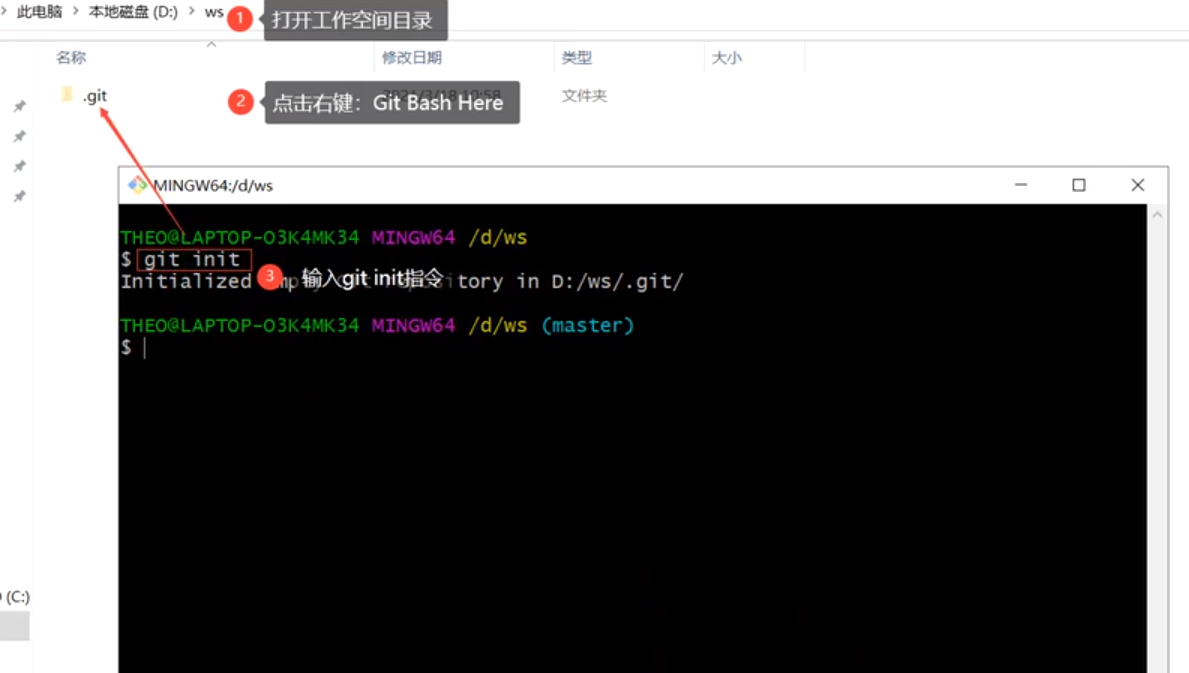Click the fourth pin icon in Explorer sidebar

coord(20,196)
